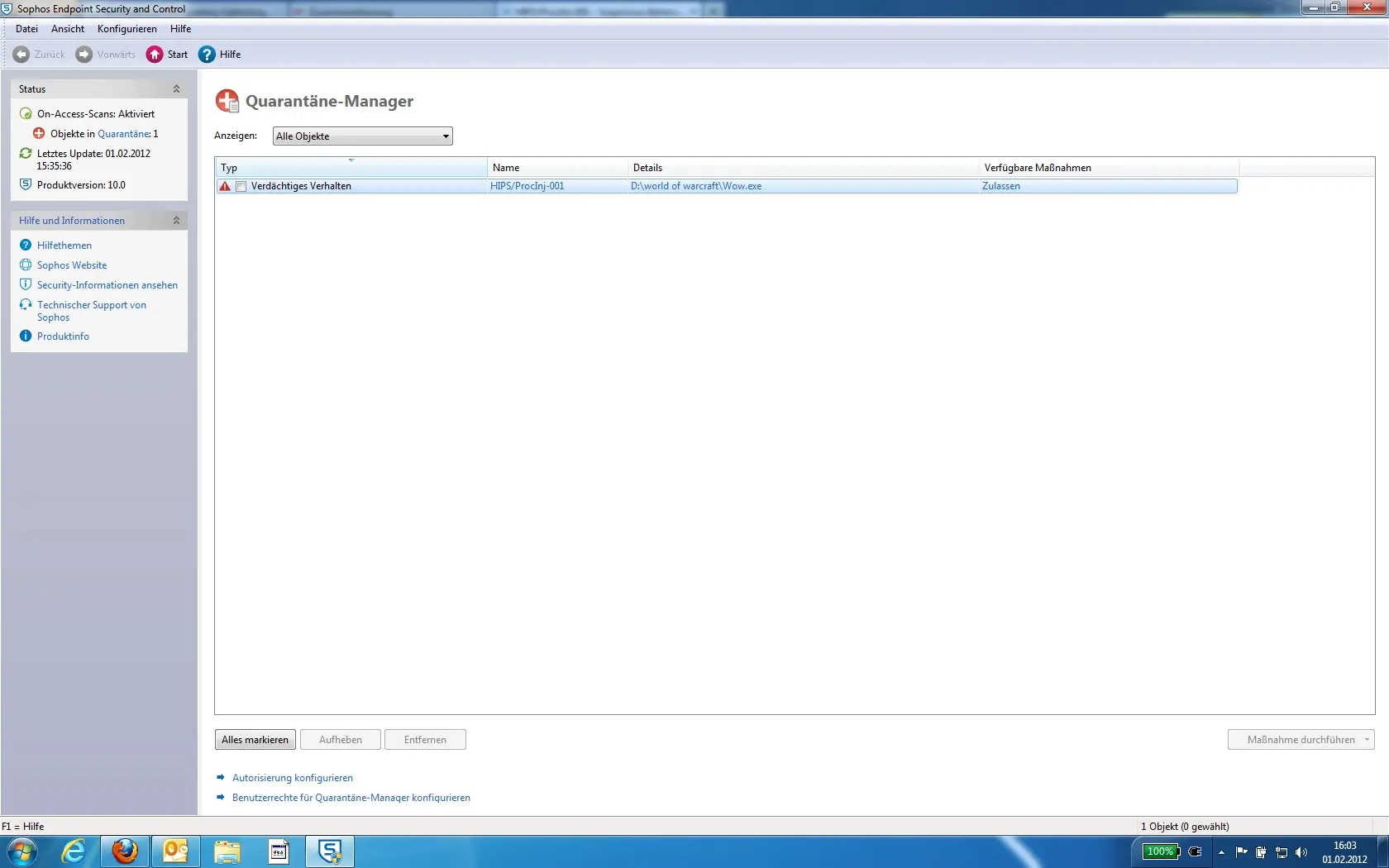
Task: Open Hilfe question mark toolbar icon
Action: pyautogui.click(x=207, y=55)
